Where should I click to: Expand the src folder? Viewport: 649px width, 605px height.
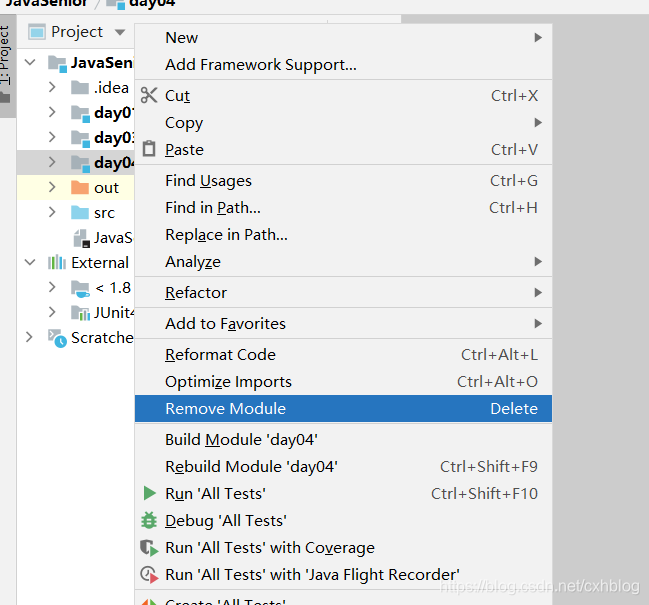(52, 212)
